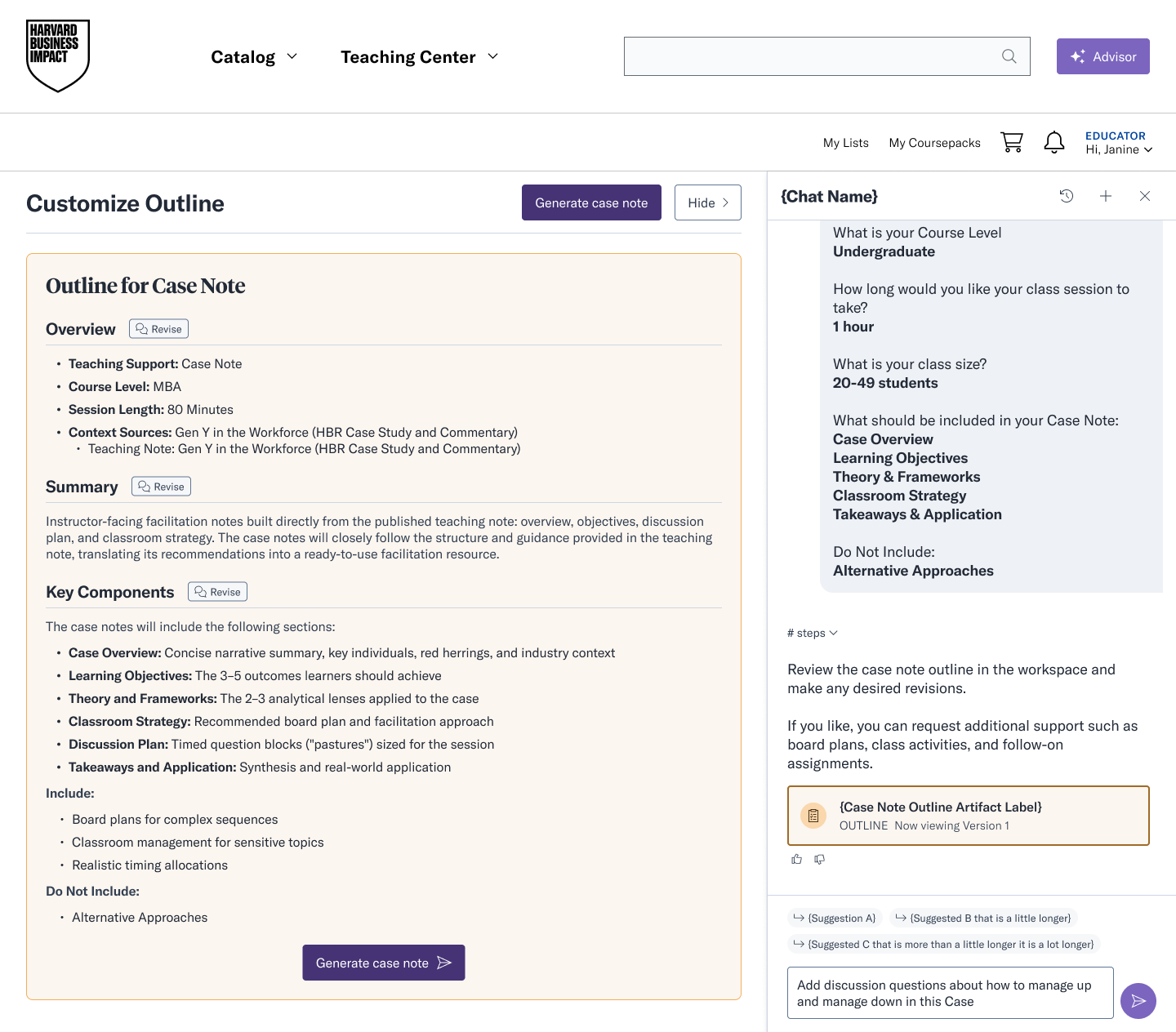Viewport: 1176px width, 1032px height.
Task: Expand the # steps section
Action: 813,633
